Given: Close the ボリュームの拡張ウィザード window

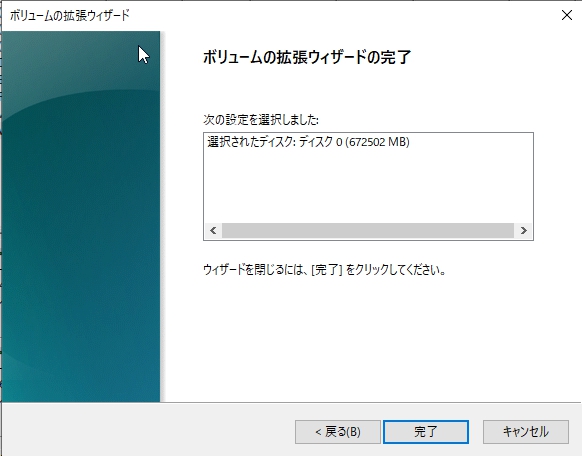Looking at the screenshot, I should [x=567, y=15].
